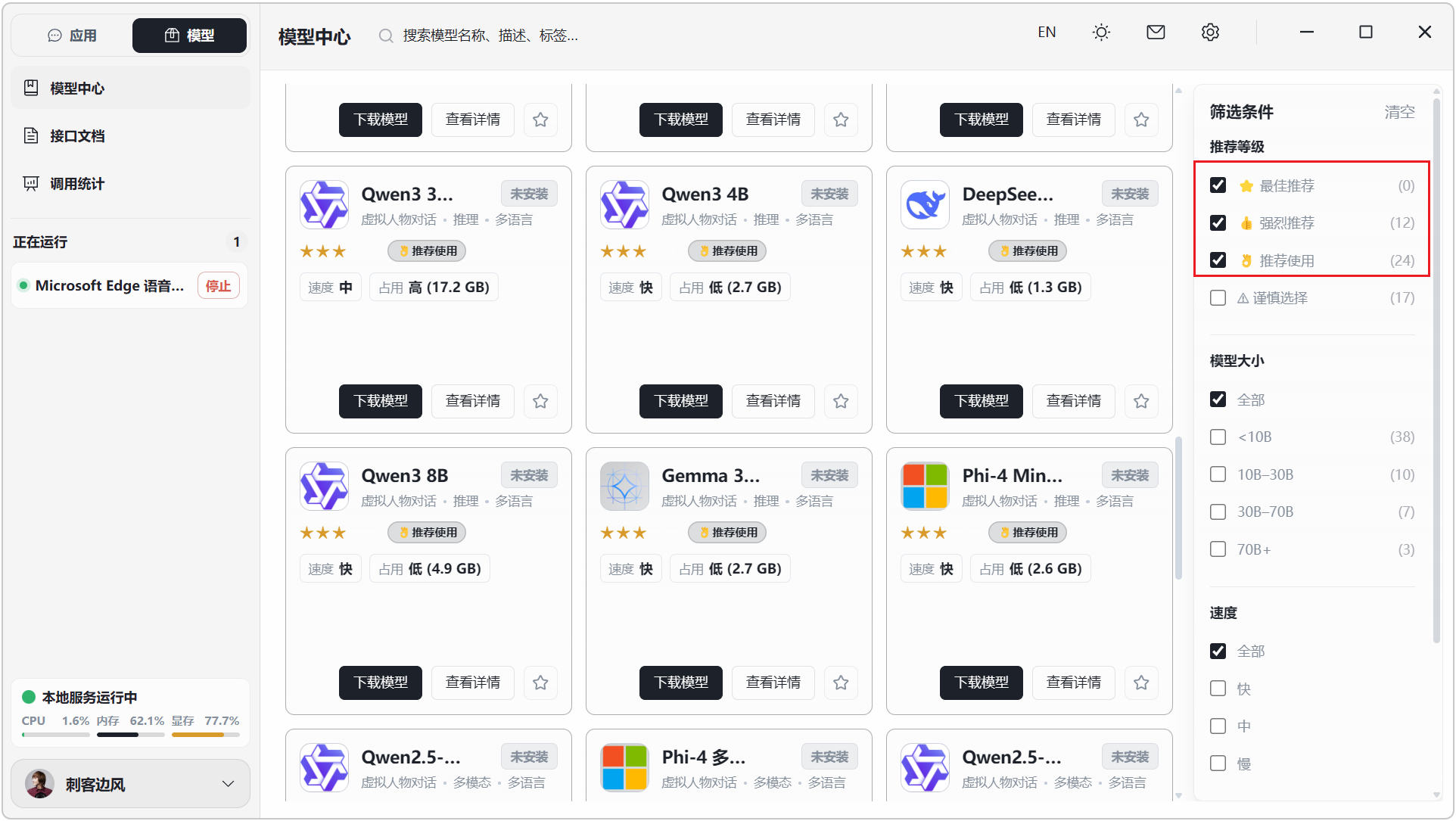View details of Gemma 3 model

(x=773, y=683)
